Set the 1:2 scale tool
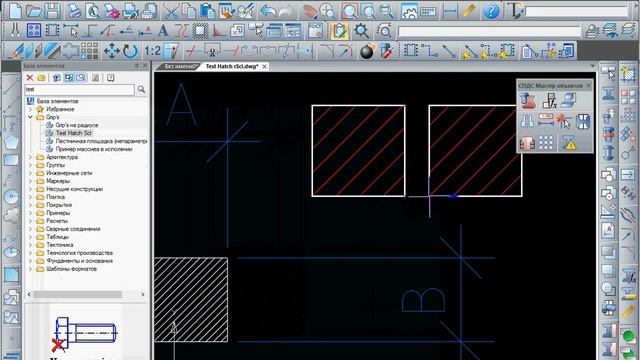 [x=152, y=51]
